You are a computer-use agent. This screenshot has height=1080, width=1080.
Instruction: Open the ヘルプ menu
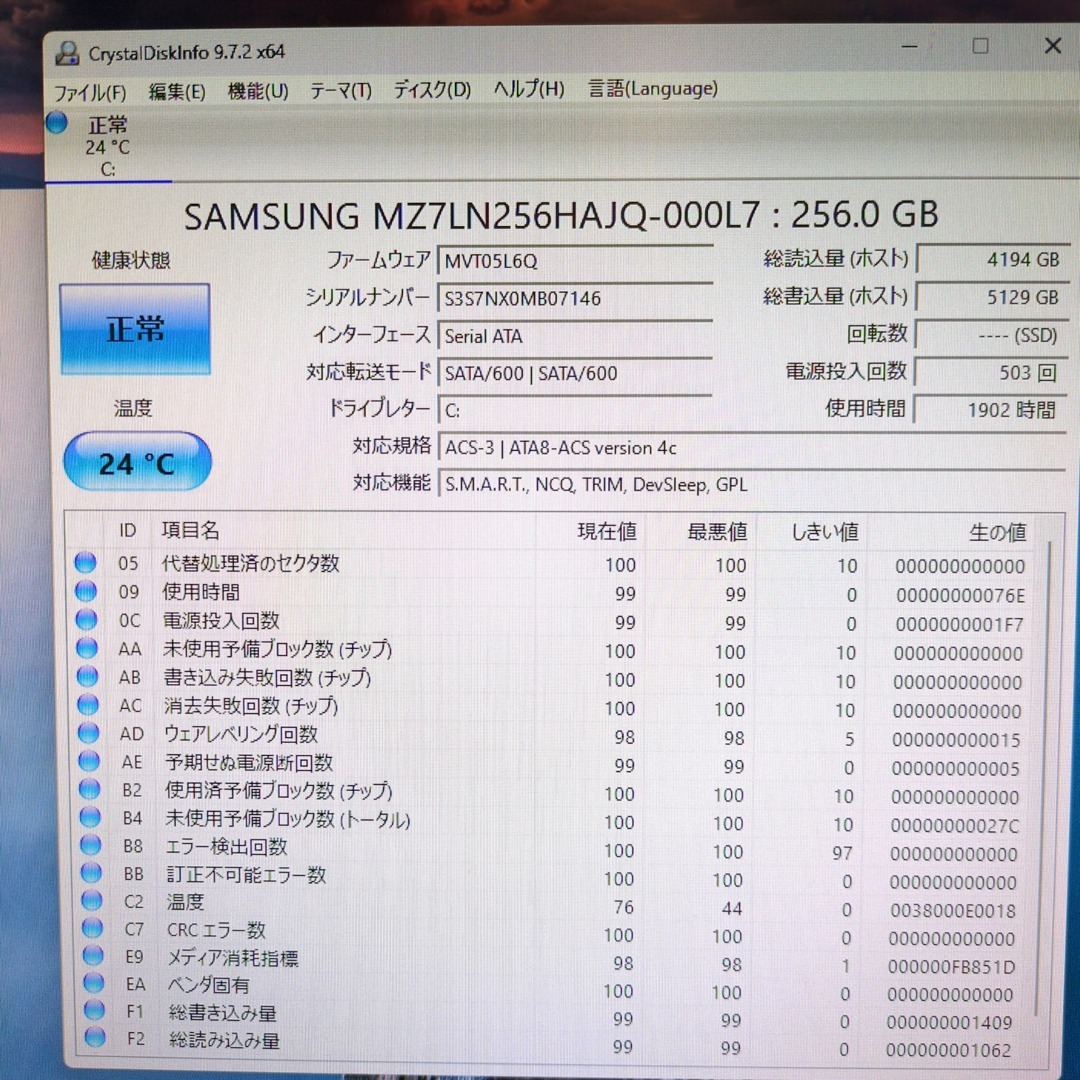529,90
